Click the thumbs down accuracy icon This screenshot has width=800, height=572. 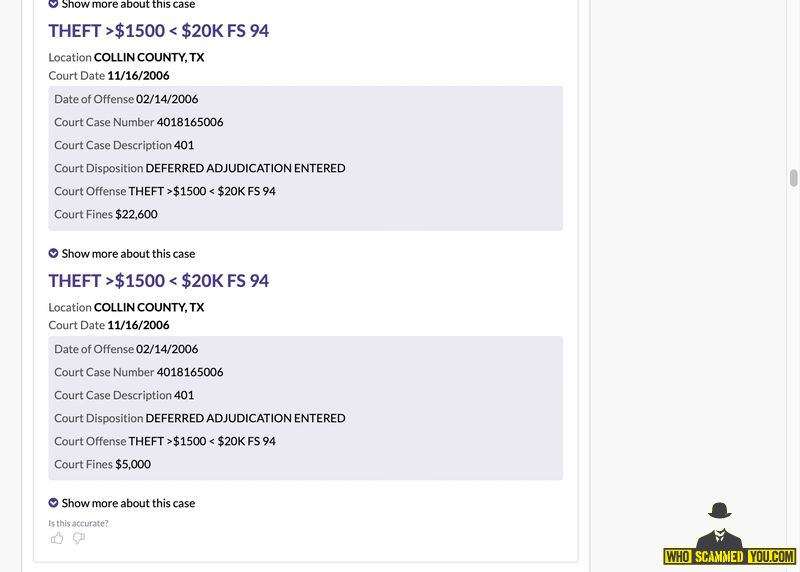coord(79,538)
